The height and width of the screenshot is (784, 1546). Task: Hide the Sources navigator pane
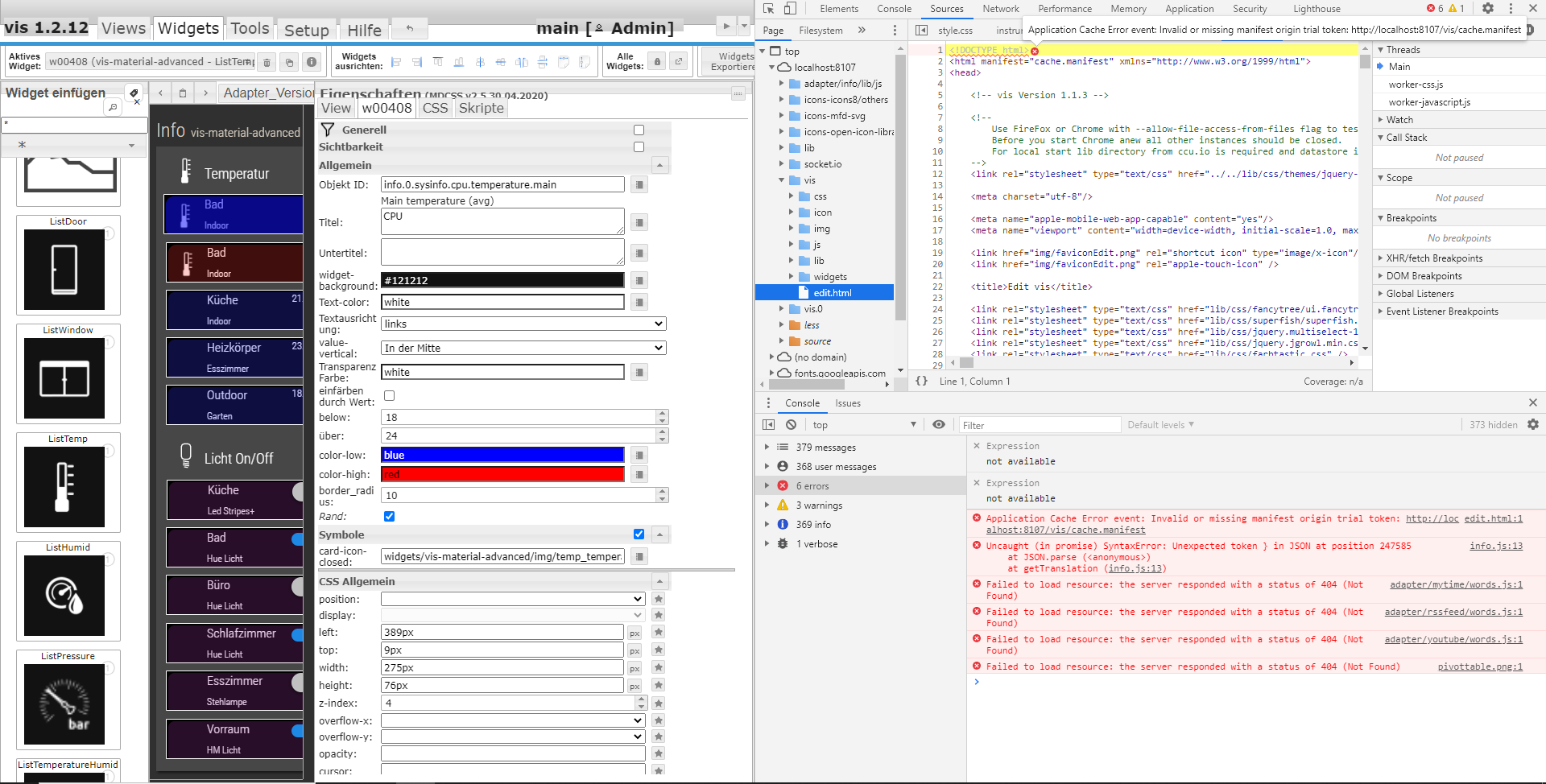922,31
